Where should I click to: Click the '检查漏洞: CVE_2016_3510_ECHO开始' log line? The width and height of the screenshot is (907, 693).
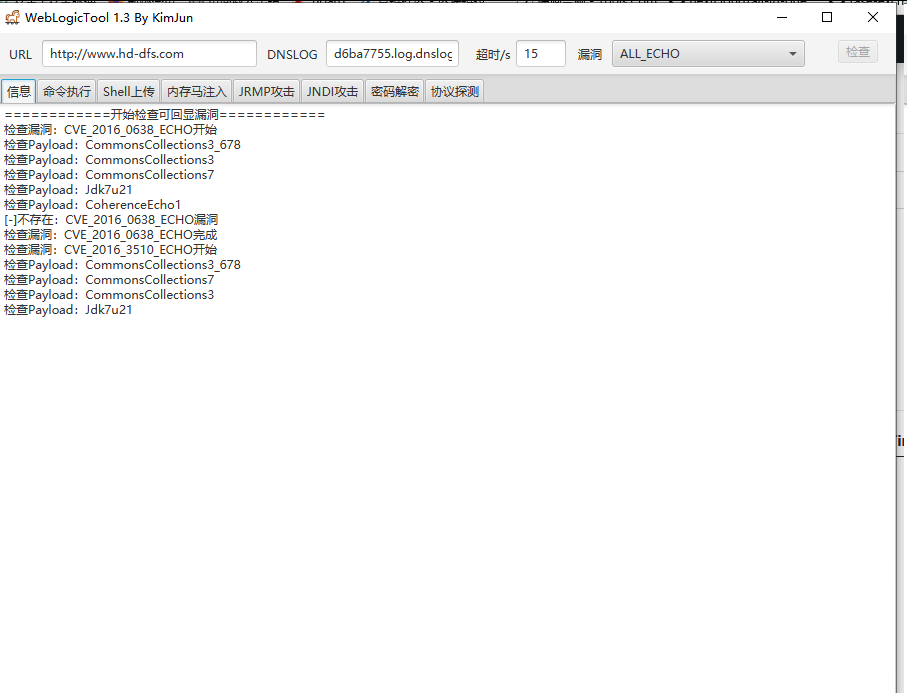coord(110,250)
